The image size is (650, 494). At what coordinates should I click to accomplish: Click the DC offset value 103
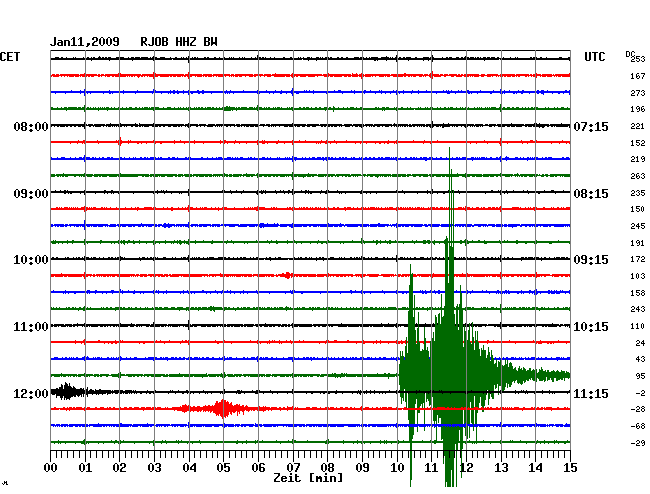(x=638, y=276)
